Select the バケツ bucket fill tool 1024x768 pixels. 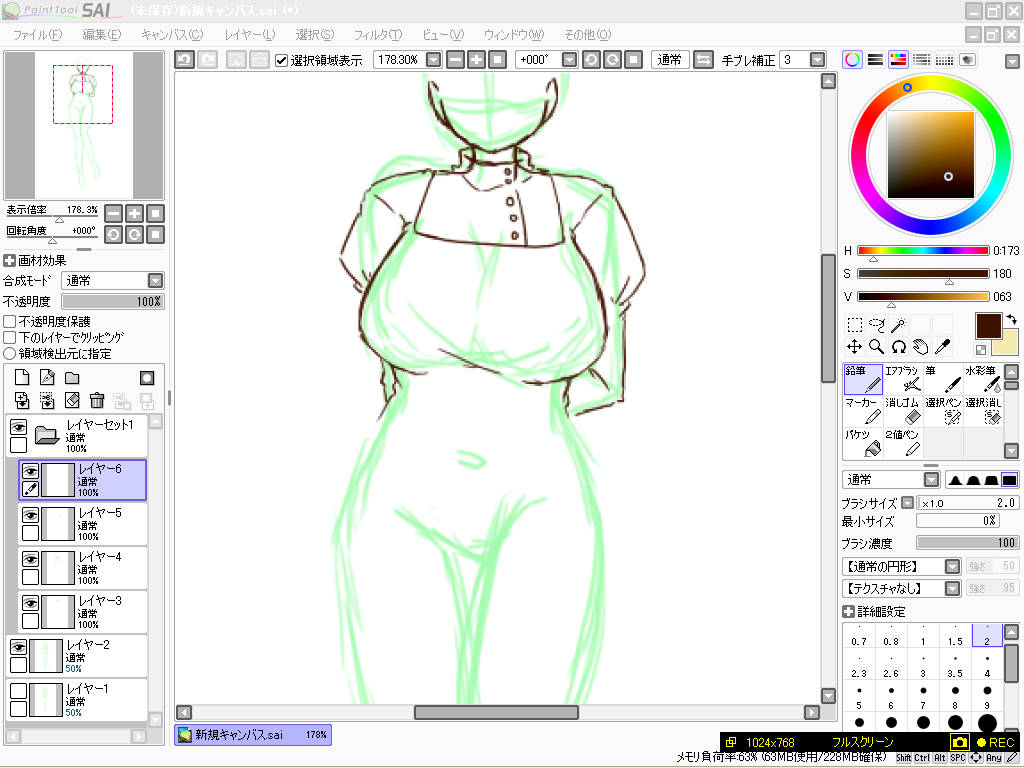(x=863, y=443)
